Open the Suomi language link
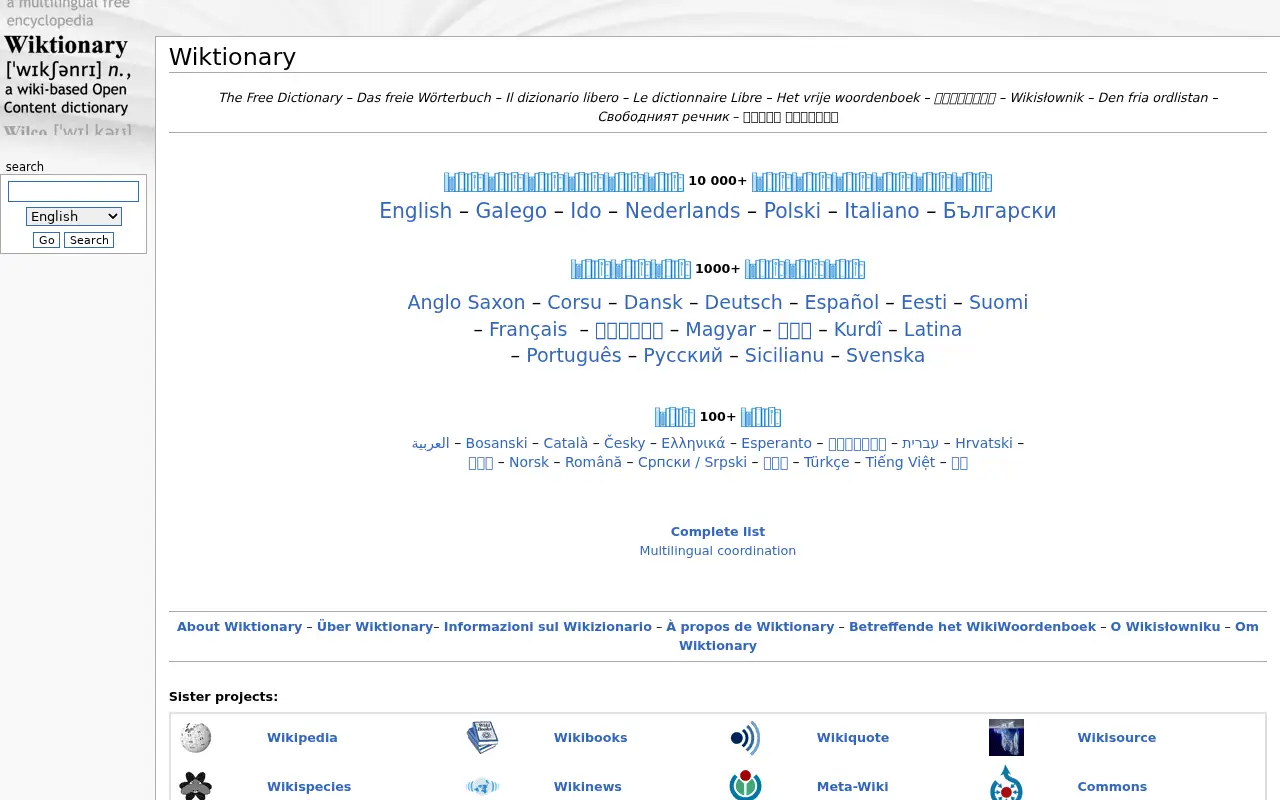 point(999,302)
